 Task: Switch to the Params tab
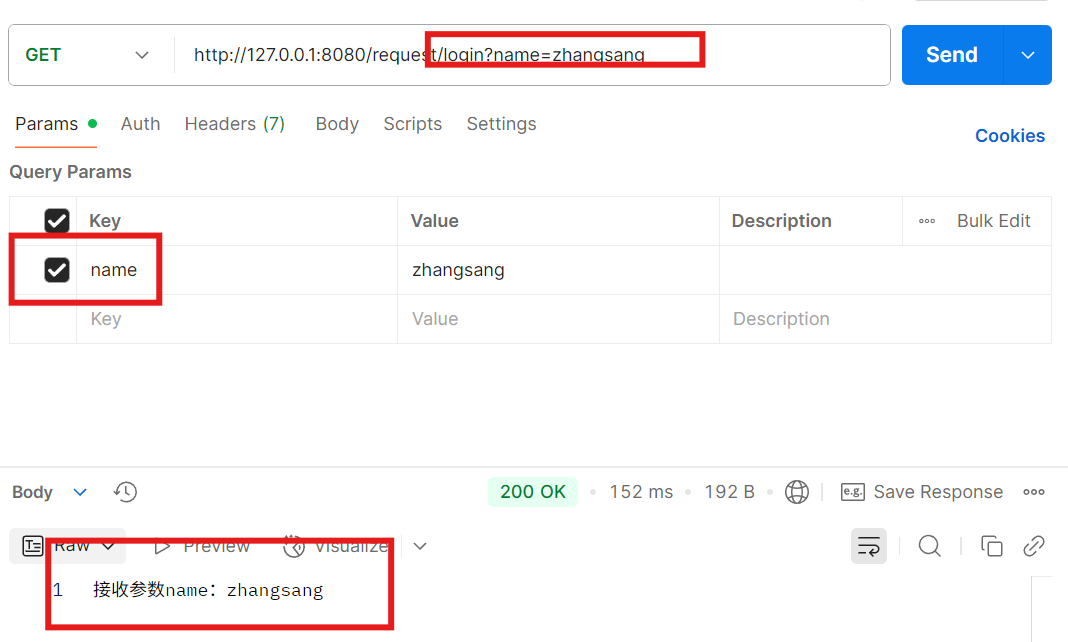pyautogui.click(x=56, y=124)
